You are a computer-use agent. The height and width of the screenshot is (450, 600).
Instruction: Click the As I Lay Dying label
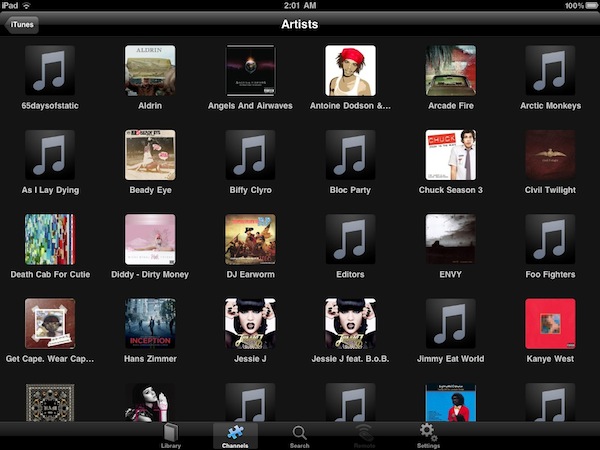point(50,190)
